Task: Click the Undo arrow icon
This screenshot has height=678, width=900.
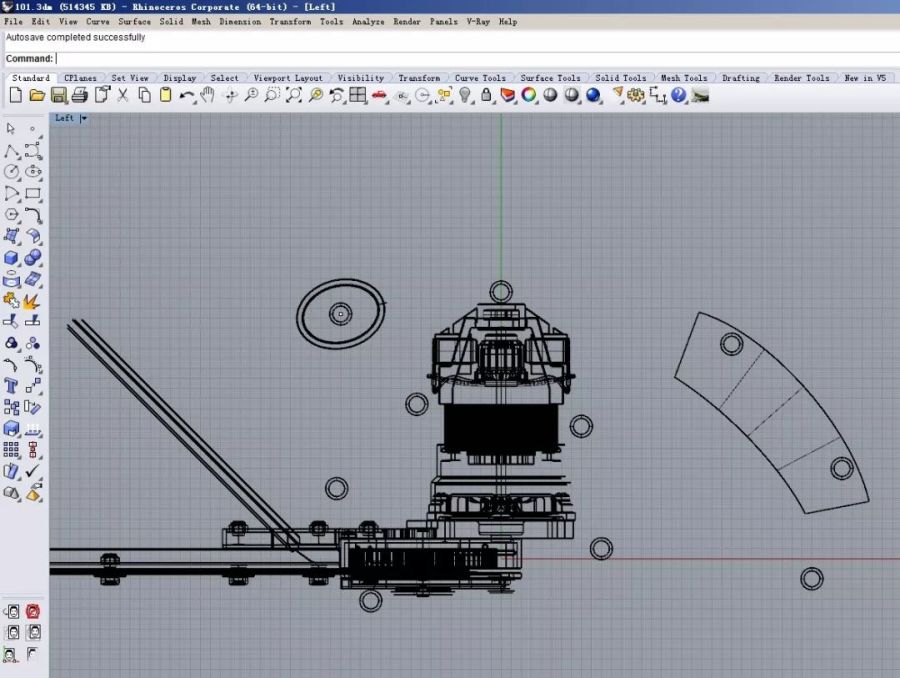Action: (x=187, y=95)
